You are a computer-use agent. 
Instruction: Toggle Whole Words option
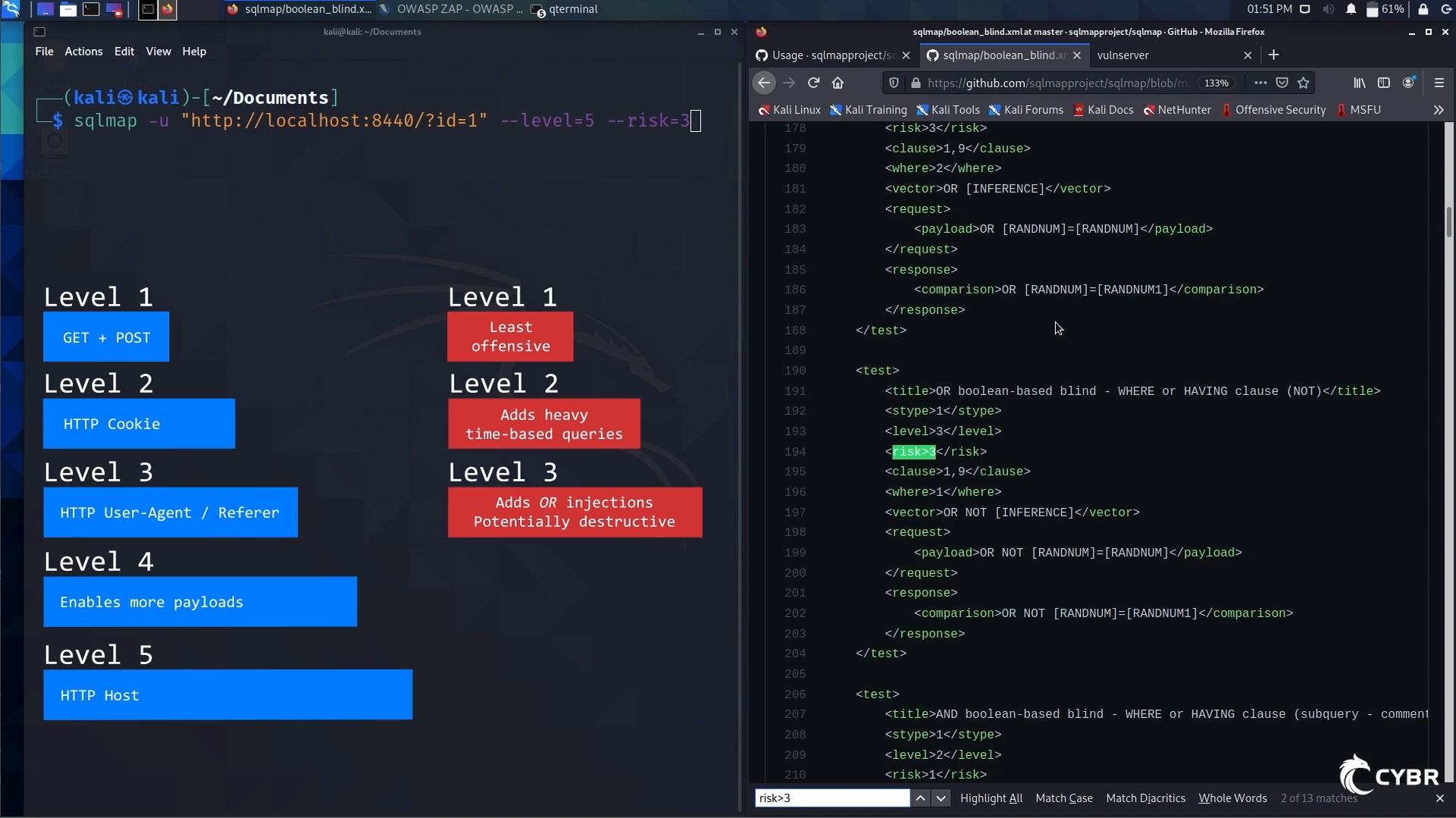(x=1232, y=798)
